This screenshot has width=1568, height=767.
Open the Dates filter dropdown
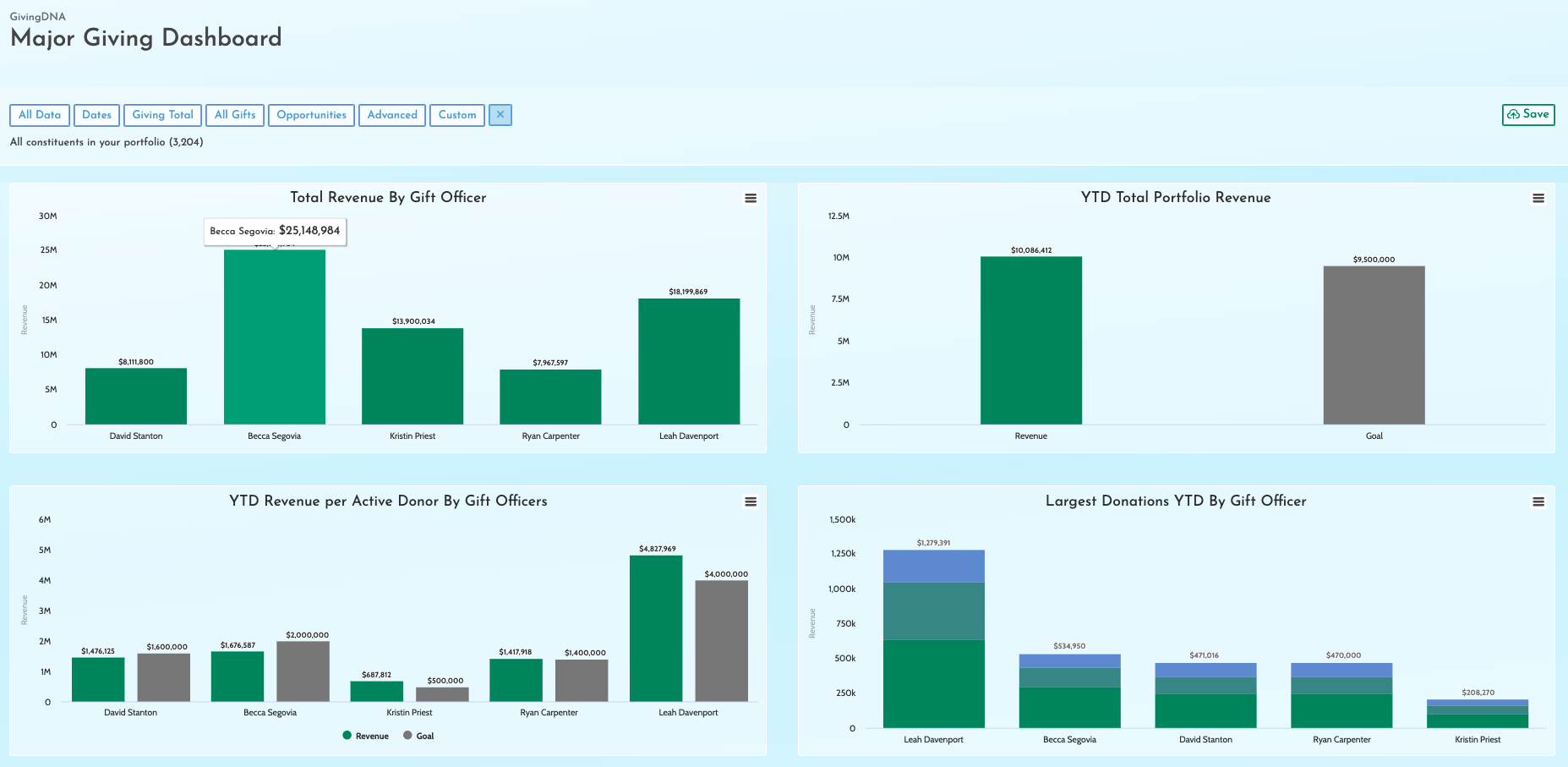click(x=96, y=115)
